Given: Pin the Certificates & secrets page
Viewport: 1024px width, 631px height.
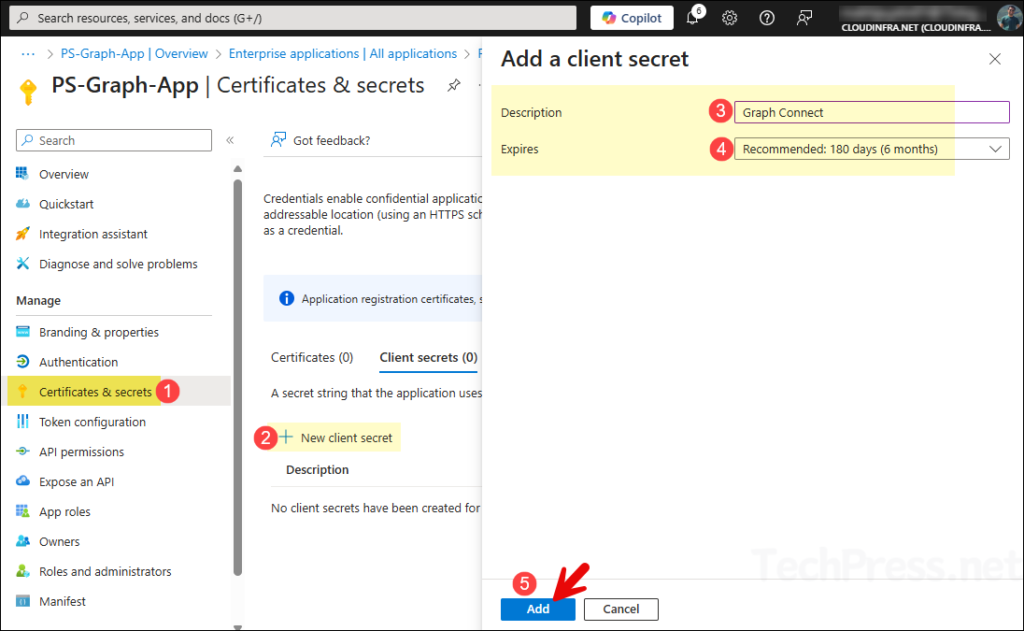Looking at the screenshot, I should point(453,86).
